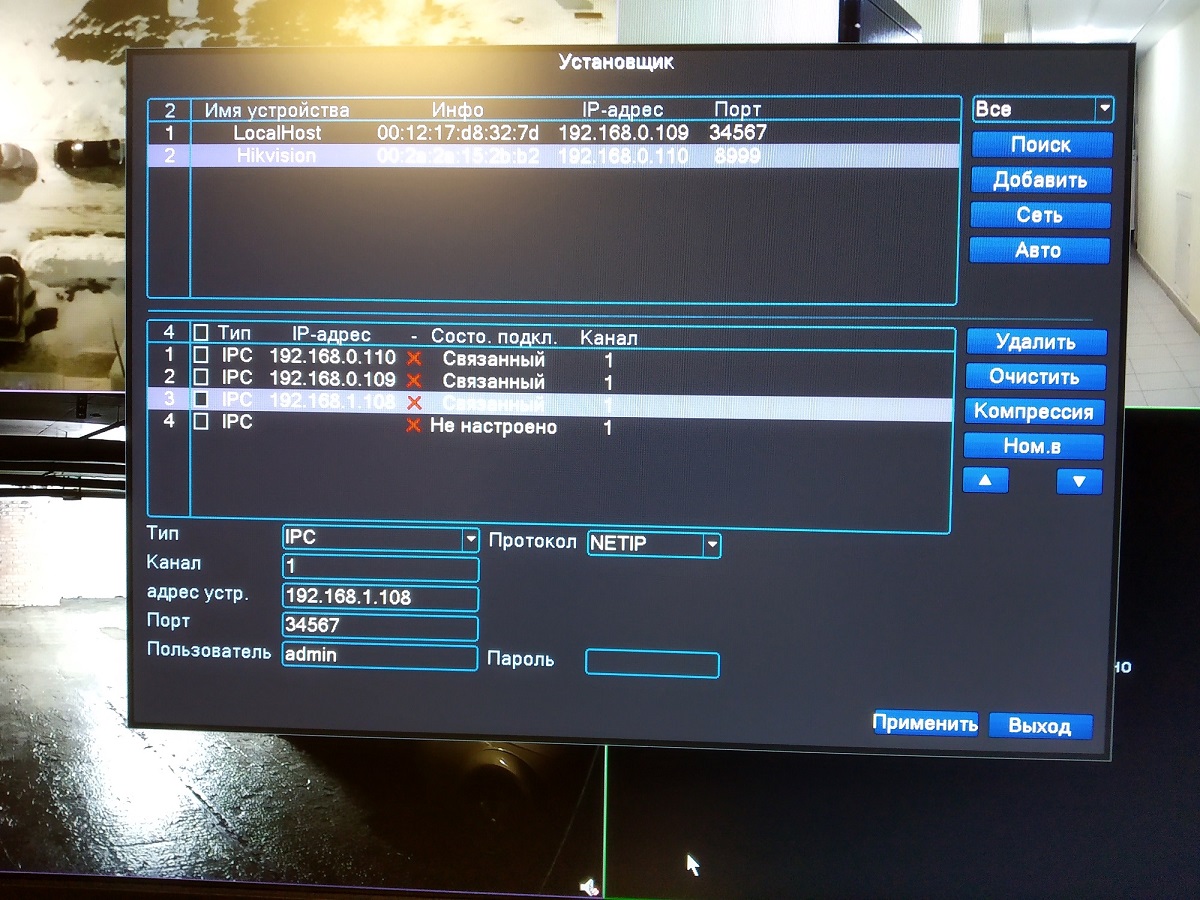Click the Добавить add button

(1040, 180)
